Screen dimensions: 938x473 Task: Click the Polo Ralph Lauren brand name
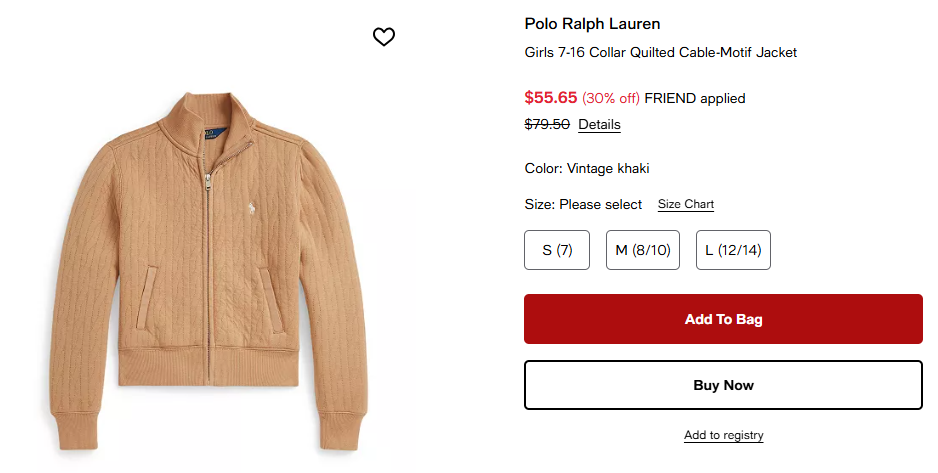592,24
